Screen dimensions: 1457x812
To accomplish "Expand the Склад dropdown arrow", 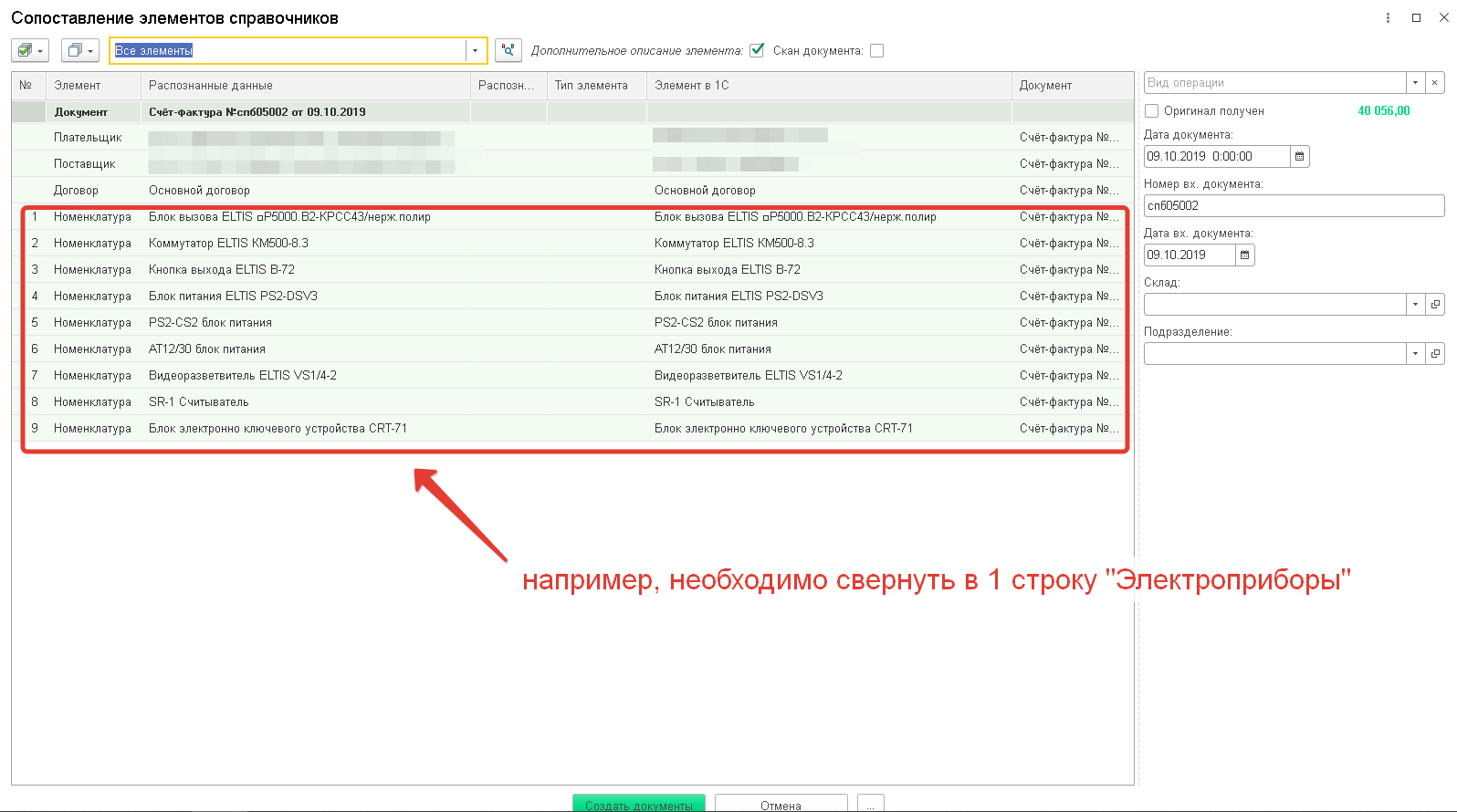I will point(1415,305).
